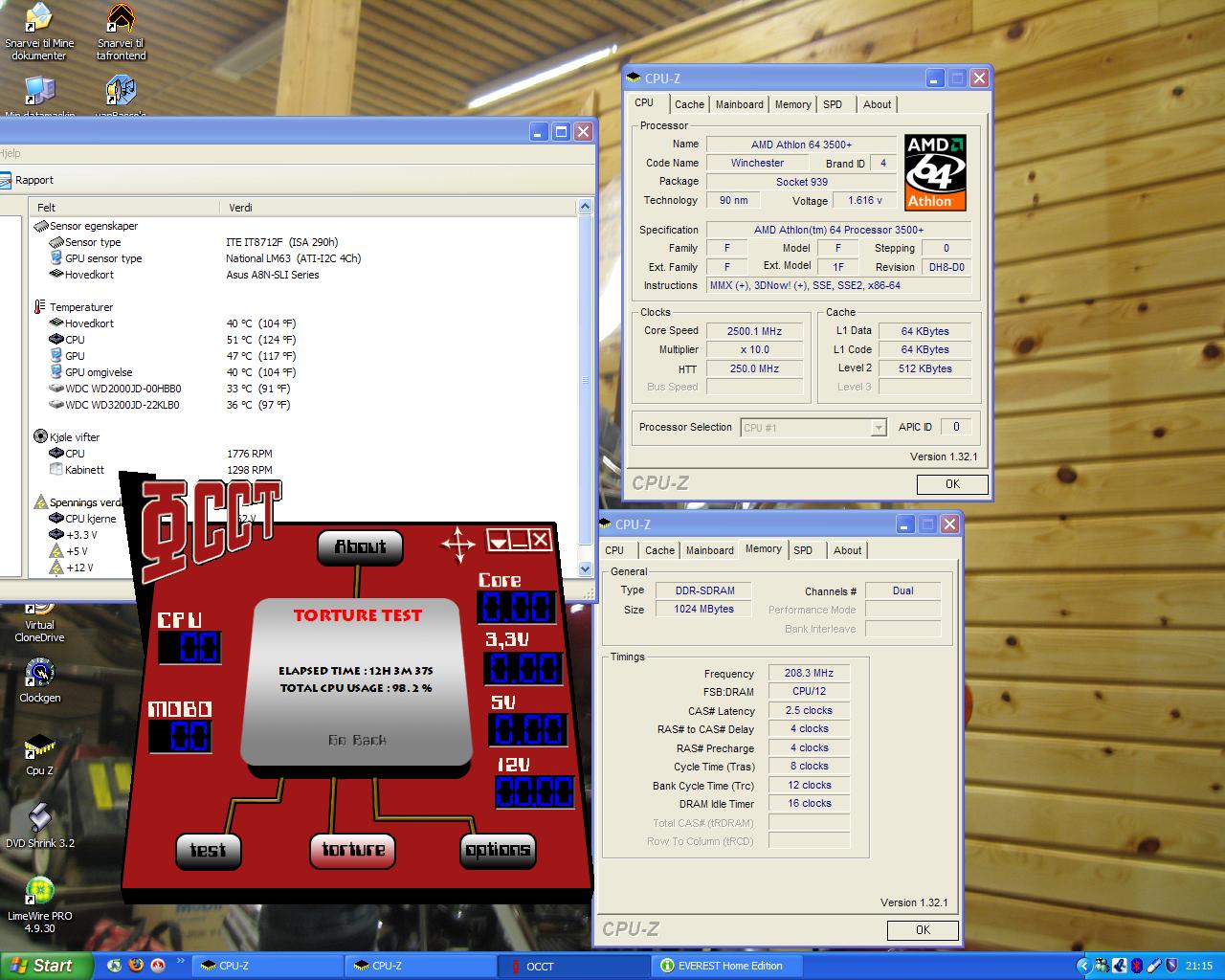Select the Sensor type row in Everest
The image size is (1225, 980).
(301, 242)
